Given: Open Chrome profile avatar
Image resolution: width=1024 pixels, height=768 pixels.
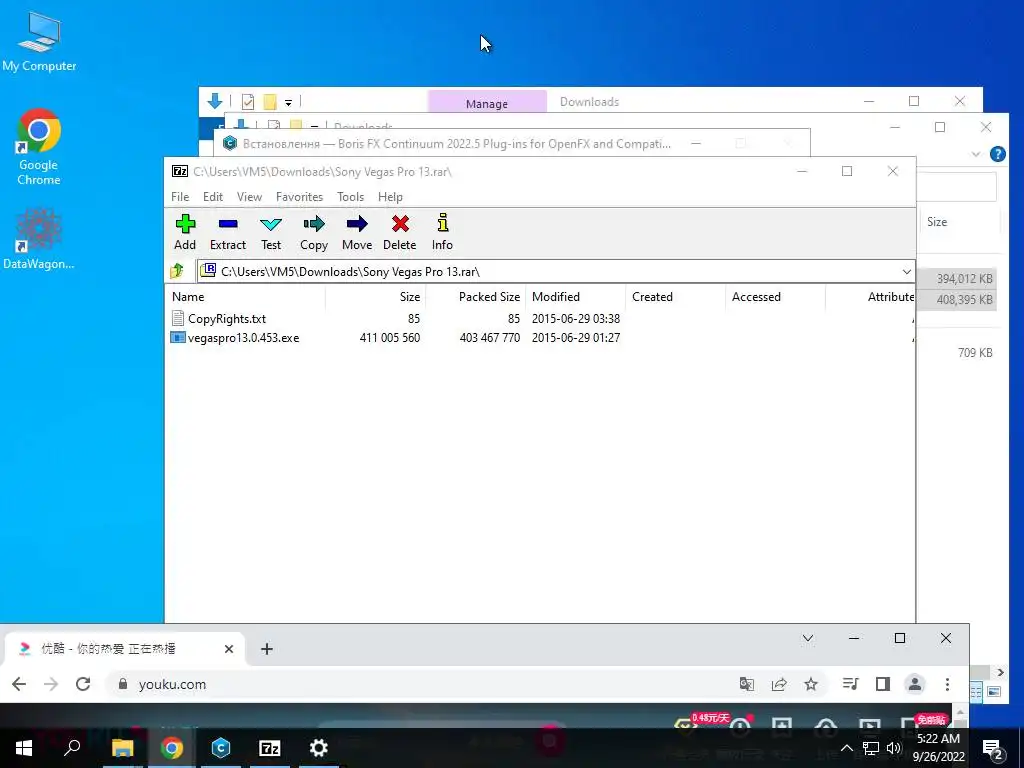Looking at the screenshot, I should pyautogui.click(x=915, y=684).
